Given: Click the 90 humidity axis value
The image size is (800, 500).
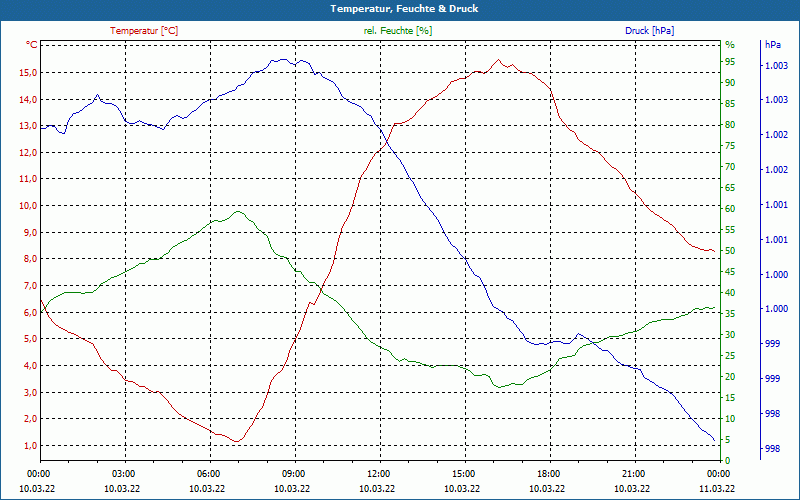Looking at the screenshot, I should tap(730, 83).
